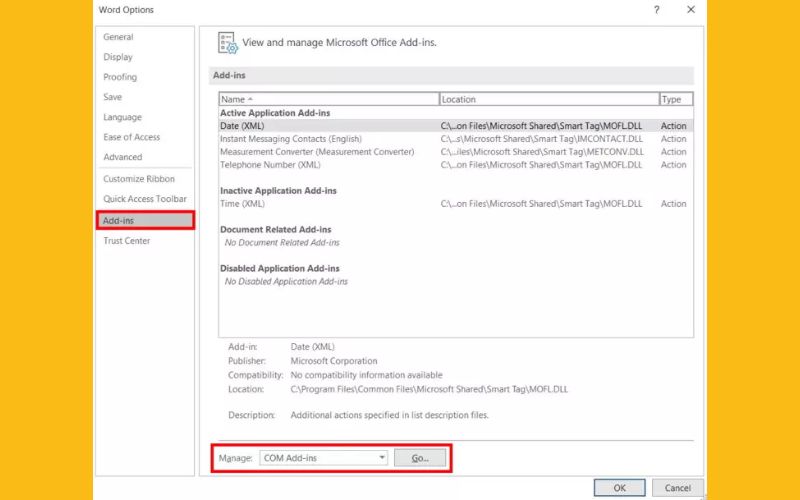Select the Measurement Converter add-in row
Image resolution: width=800 pixels, height=500 pixels.
point(317,152)
